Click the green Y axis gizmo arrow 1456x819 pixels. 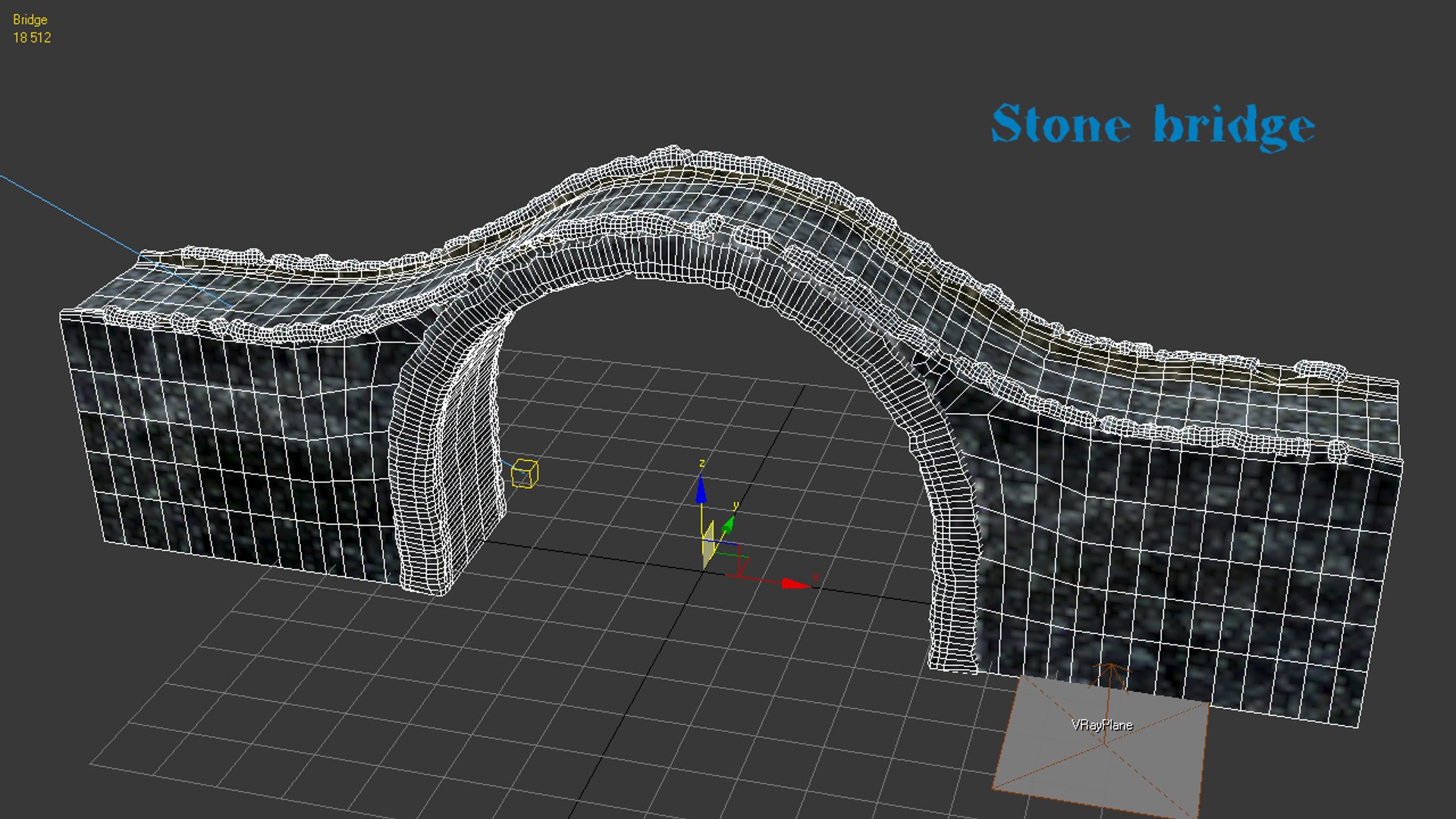pos(729,524)
